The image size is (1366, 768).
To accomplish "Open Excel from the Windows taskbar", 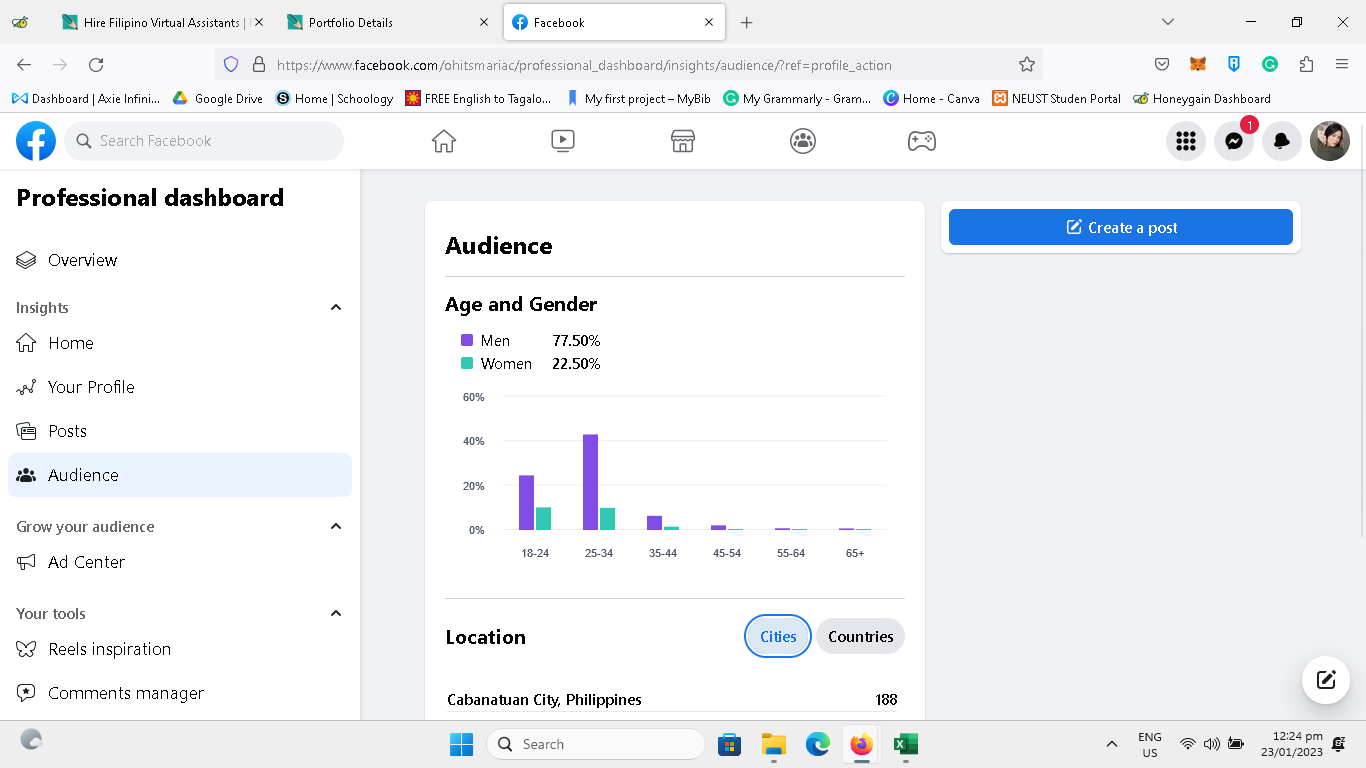I will pos(905,744).
